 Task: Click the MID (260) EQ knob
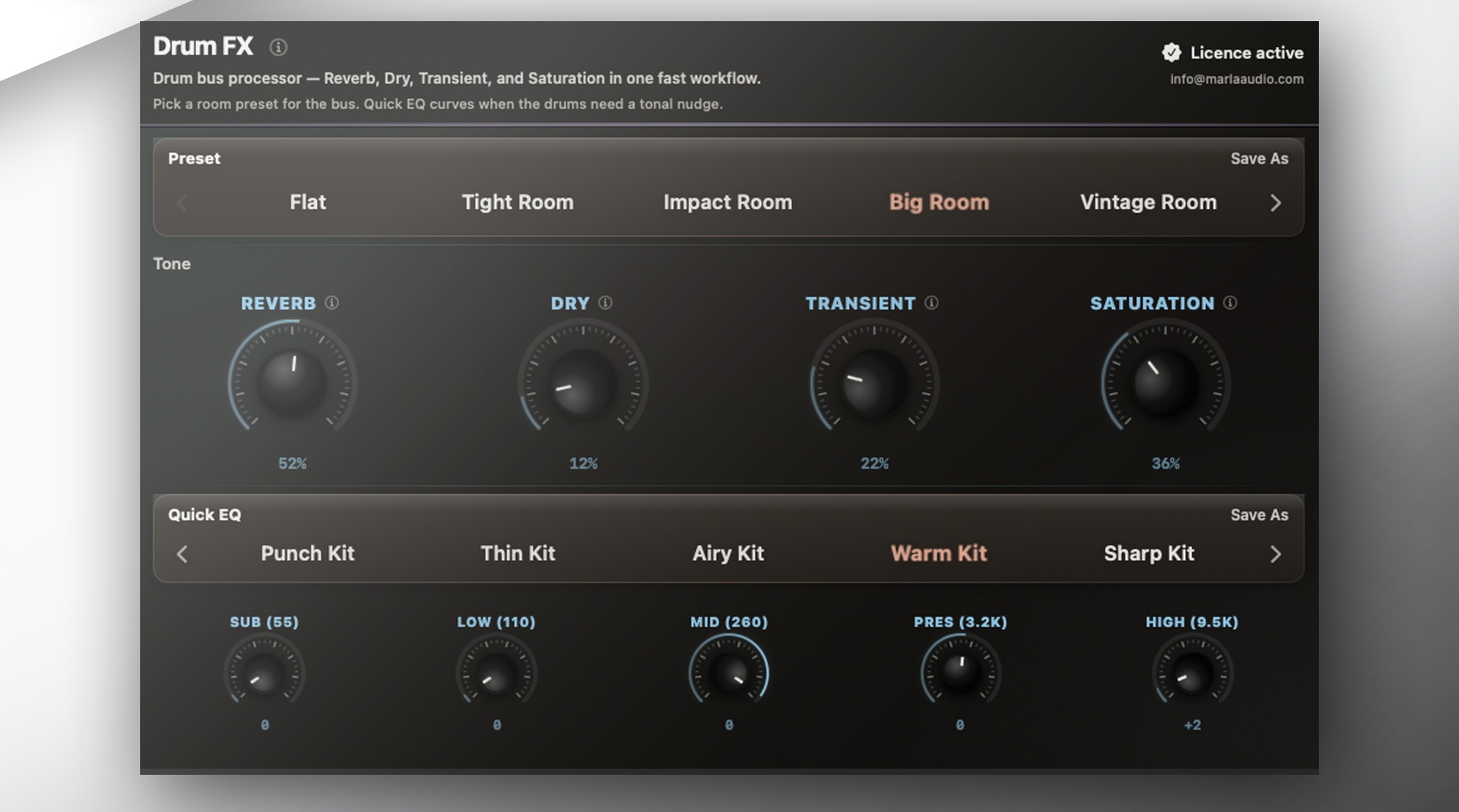pos(729,673)
